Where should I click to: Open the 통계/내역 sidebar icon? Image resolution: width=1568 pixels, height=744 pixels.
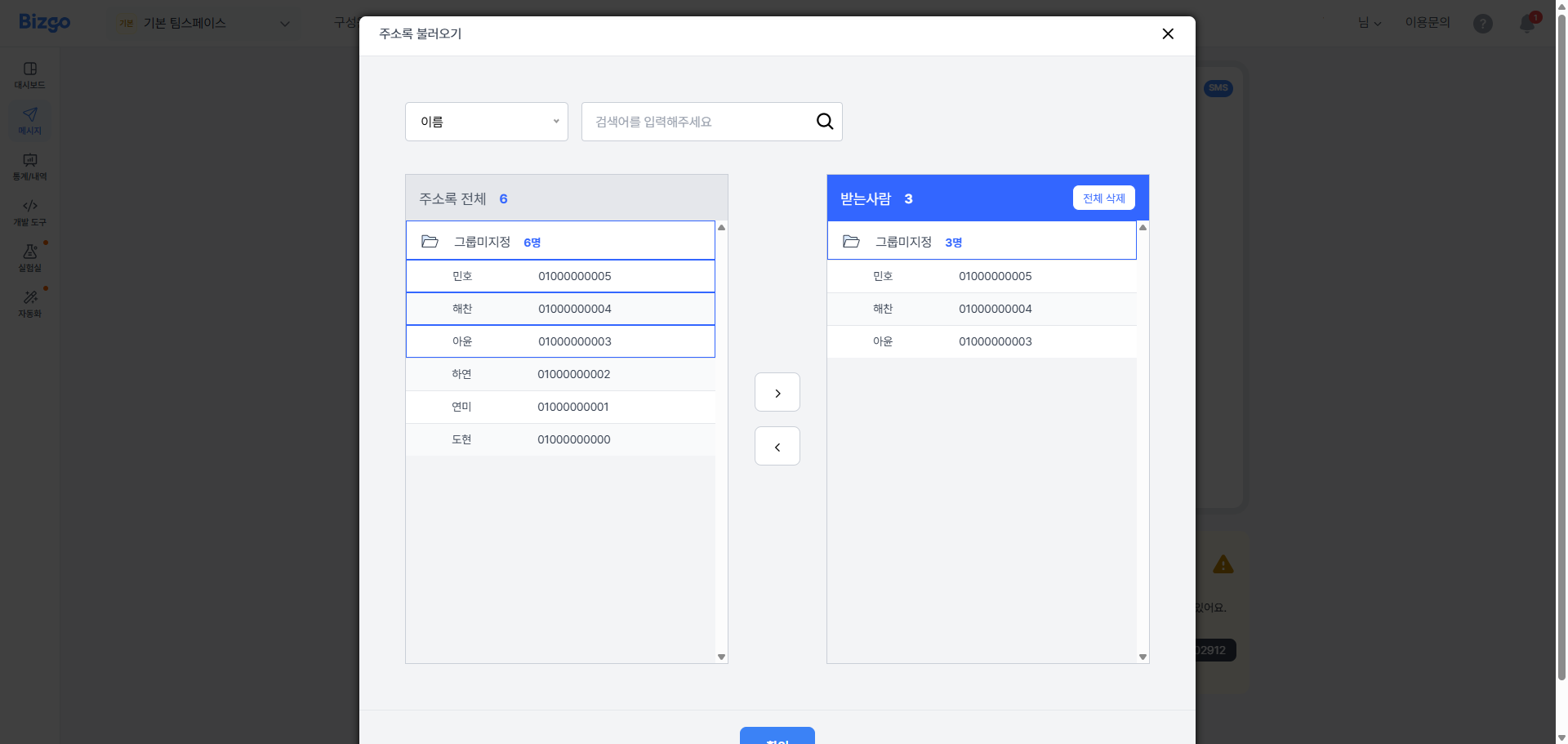pyautogui.click(x=30, y=166)
